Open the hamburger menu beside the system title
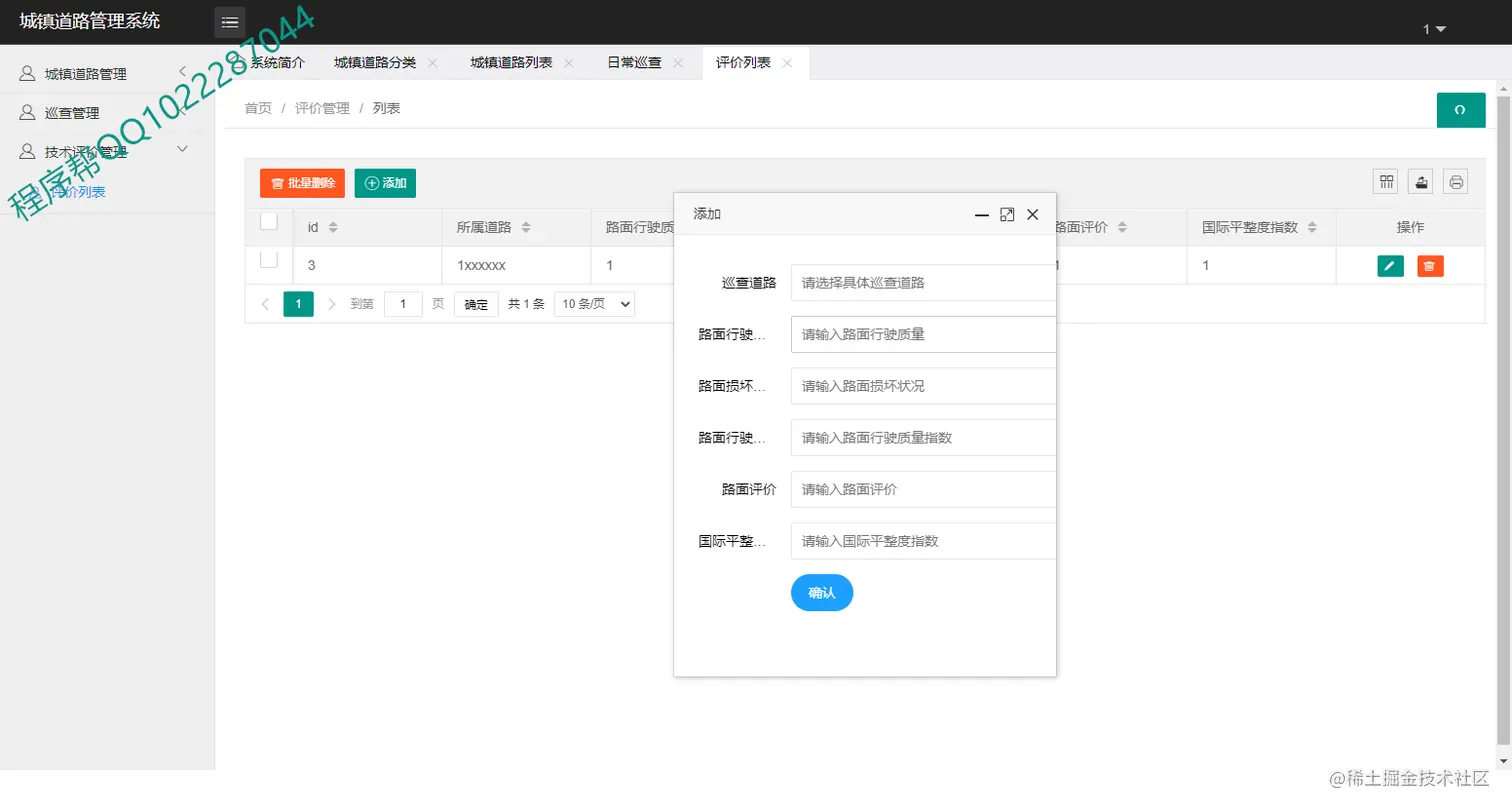 230,21
